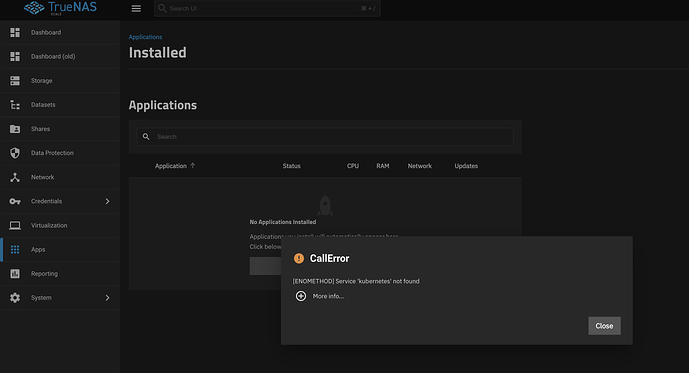Click the Credentials key icon

pyautogui.click(x=15, y=201)
